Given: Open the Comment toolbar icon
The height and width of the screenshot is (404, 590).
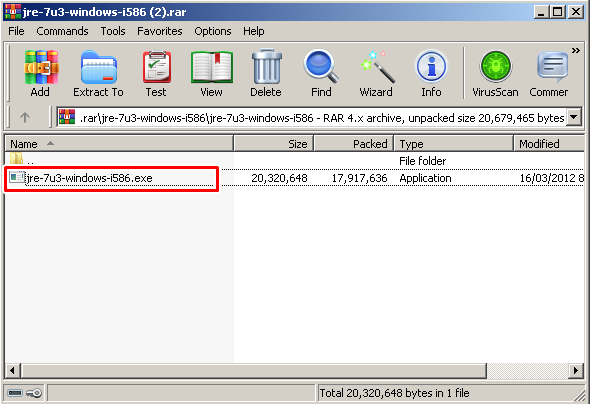Looking at the screenshot, I should (549, 73).
